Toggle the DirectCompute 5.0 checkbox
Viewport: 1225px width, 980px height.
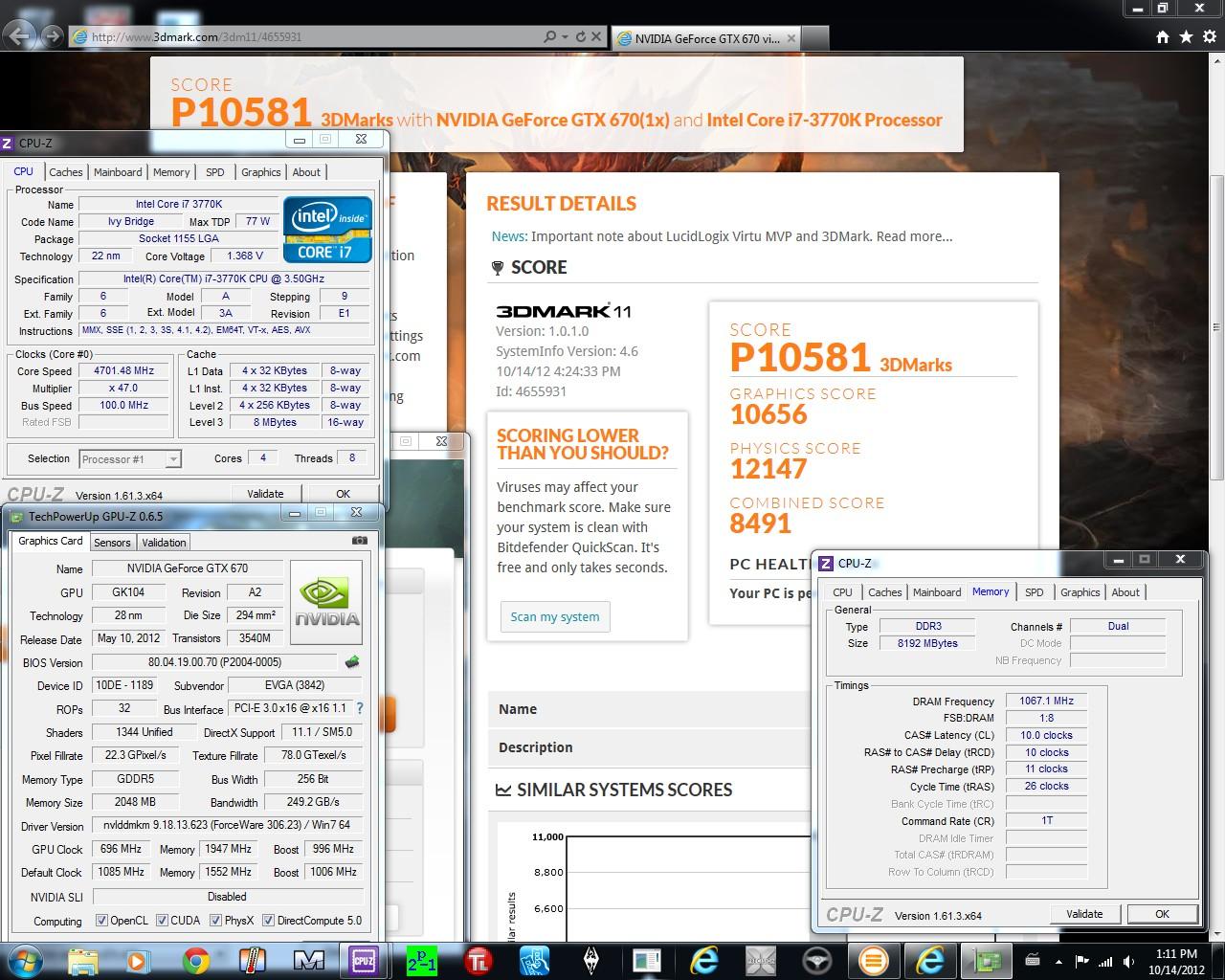tap(268, 921)
